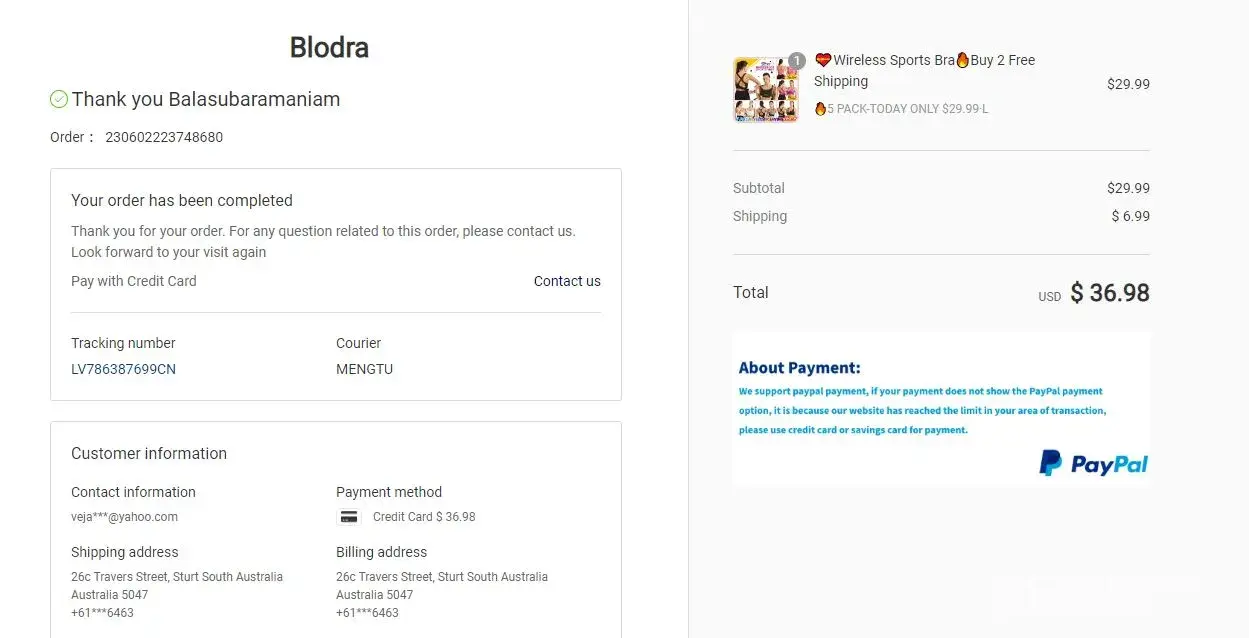
Task: Click the order number 230602223748680
Action: click(x=164, y=137)
